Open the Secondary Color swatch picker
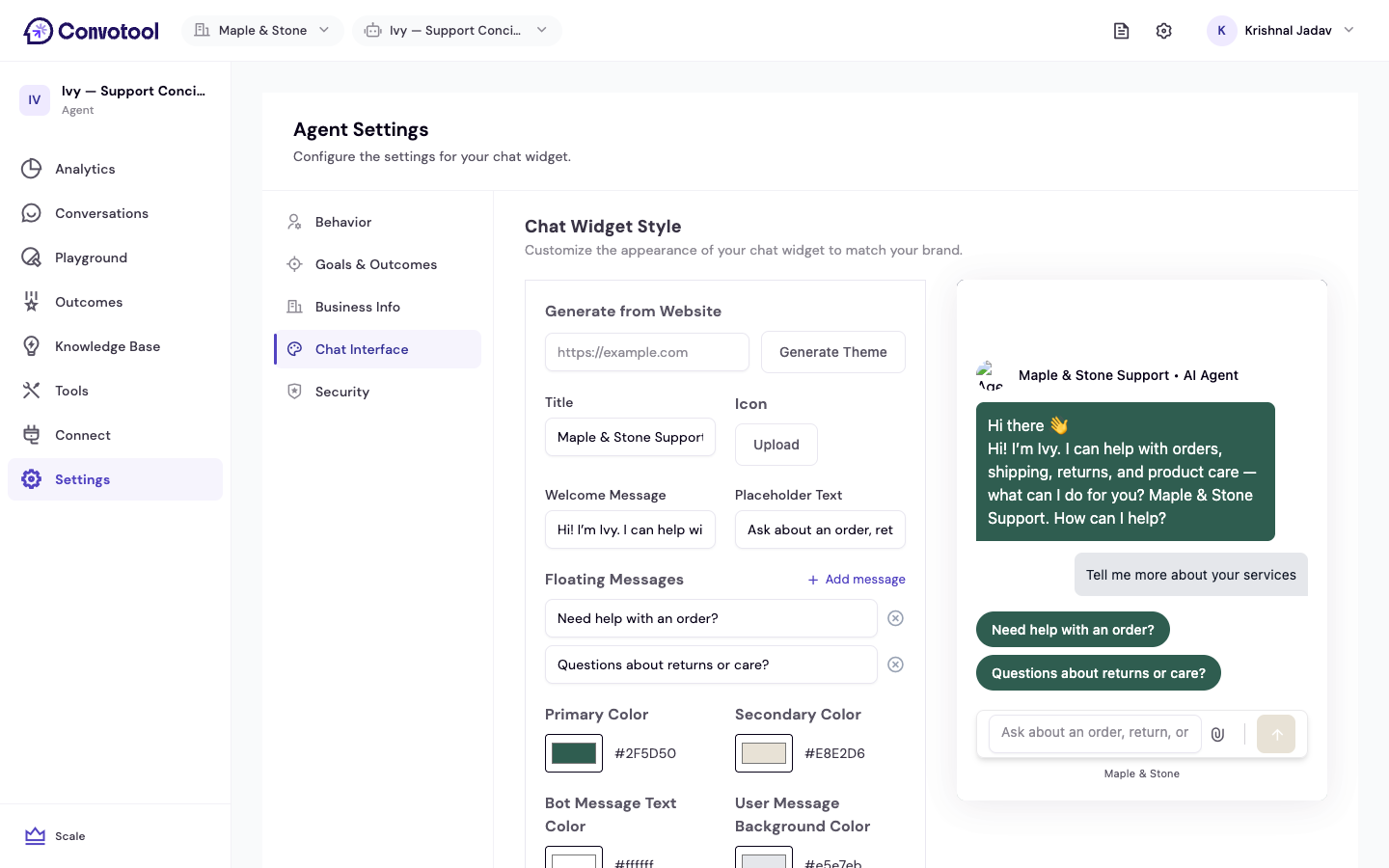 point(764,753)
